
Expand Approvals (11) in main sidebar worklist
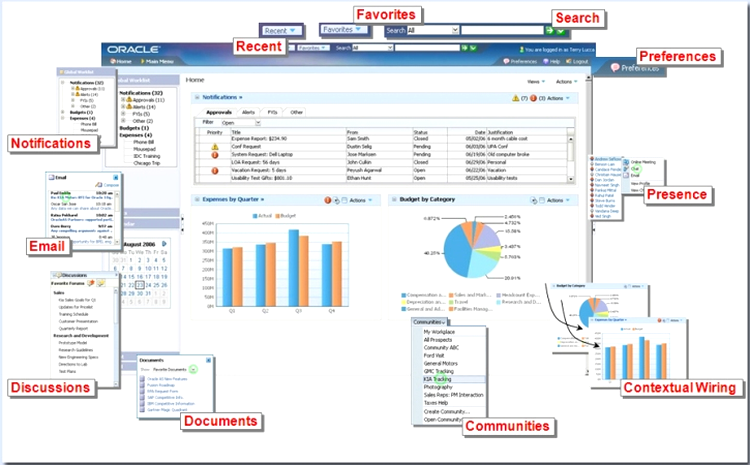click(x=123, y=100)
